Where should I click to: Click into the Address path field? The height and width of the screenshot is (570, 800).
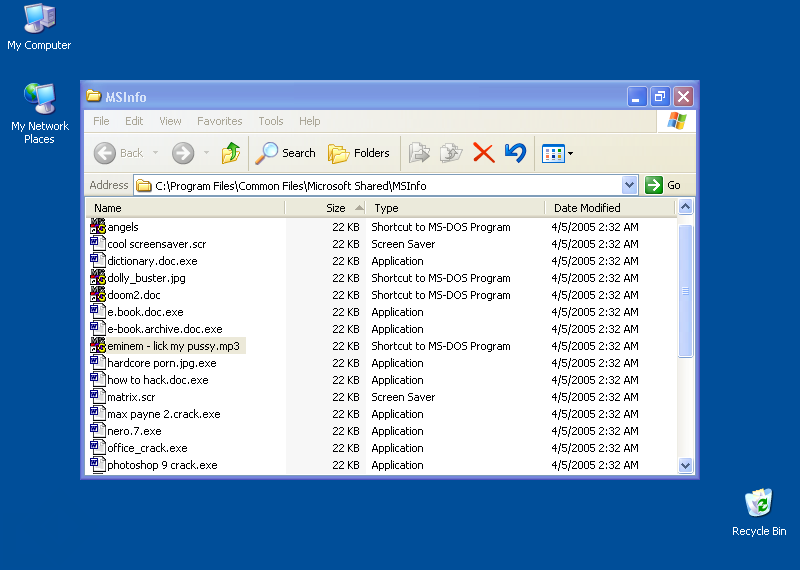coord(378,186)
